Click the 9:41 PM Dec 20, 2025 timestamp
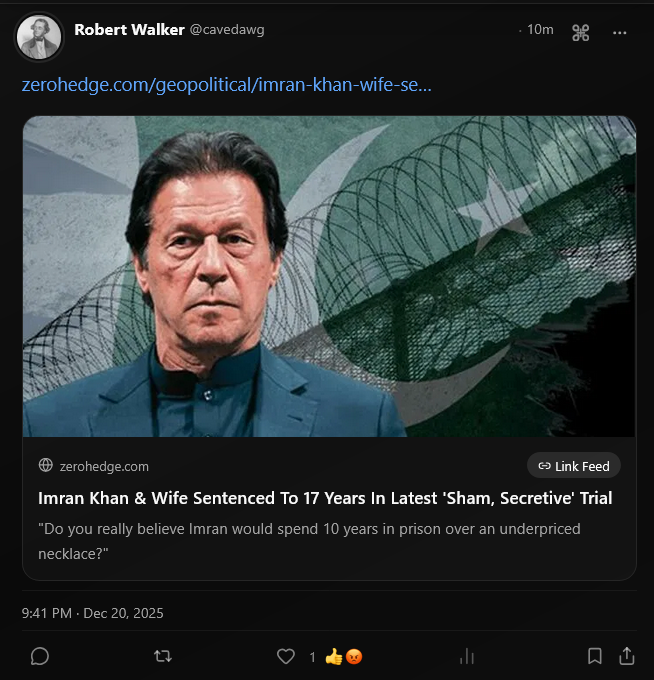Viewport: 654px width, 680px height. 92,613
